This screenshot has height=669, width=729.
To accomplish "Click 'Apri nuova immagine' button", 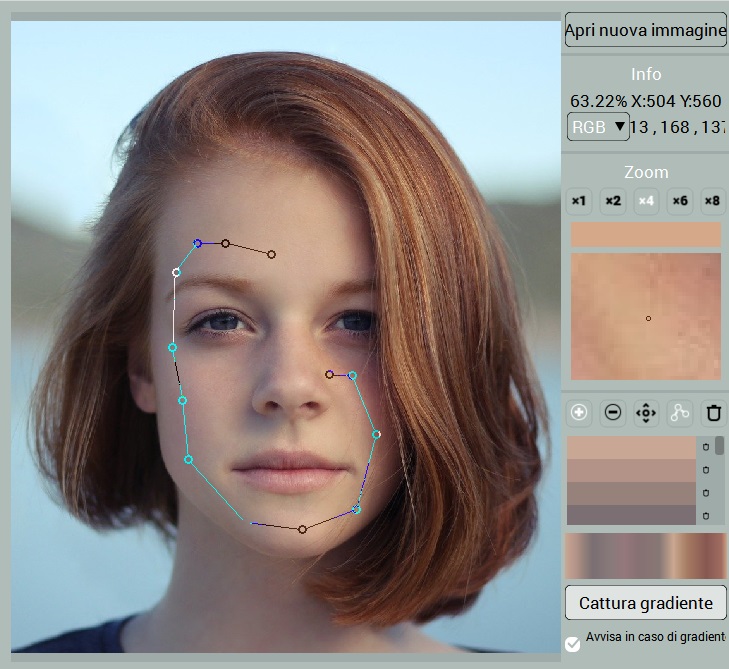I will 645,30.
